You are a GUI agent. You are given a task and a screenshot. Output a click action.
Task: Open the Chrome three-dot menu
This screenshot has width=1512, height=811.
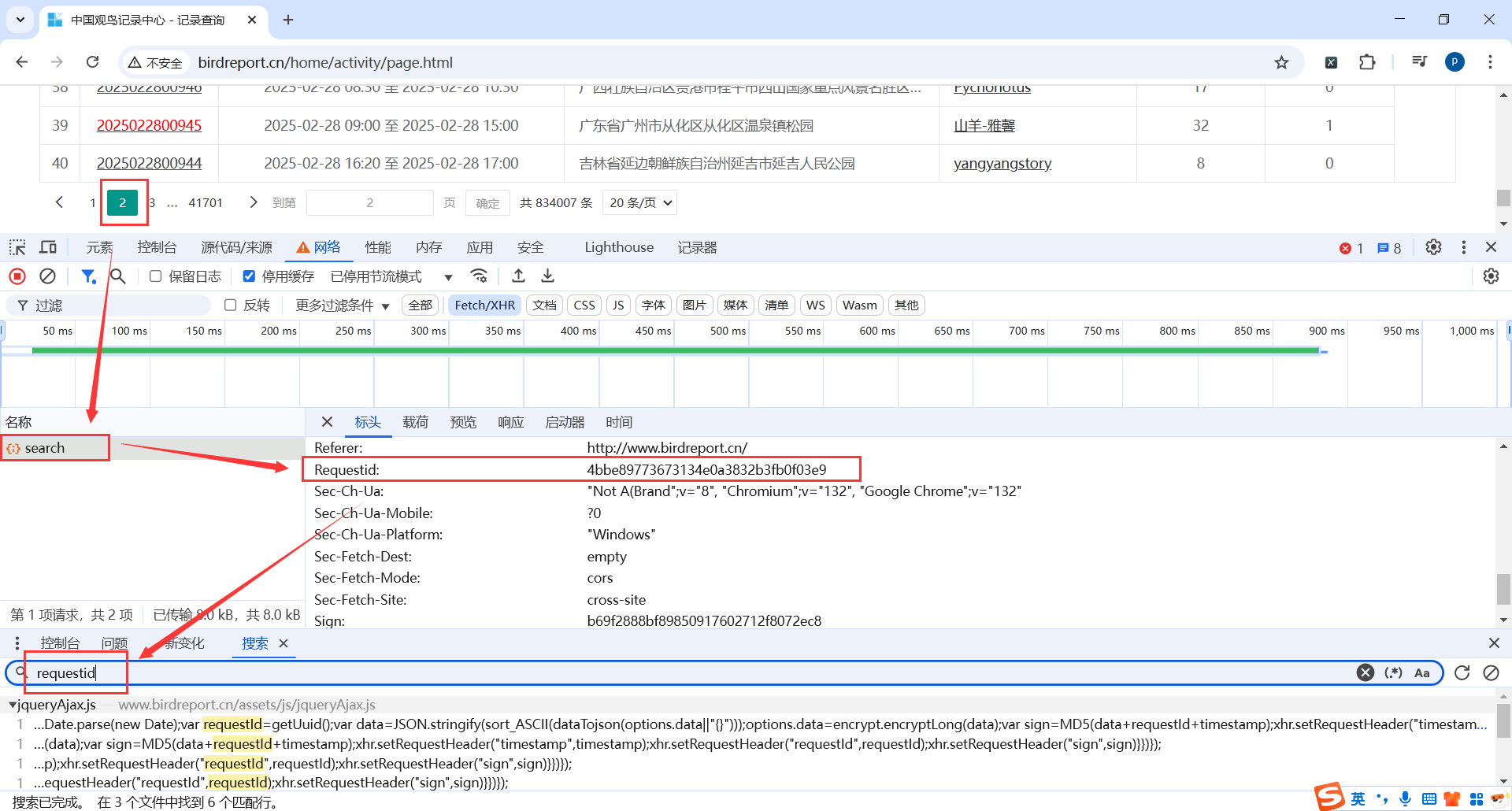(1490, 62)
